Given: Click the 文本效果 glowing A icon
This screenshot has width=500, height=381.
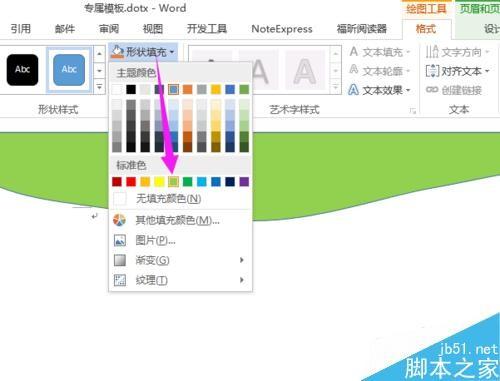Looking at the screenshot, I should click(x=354, y=90).
